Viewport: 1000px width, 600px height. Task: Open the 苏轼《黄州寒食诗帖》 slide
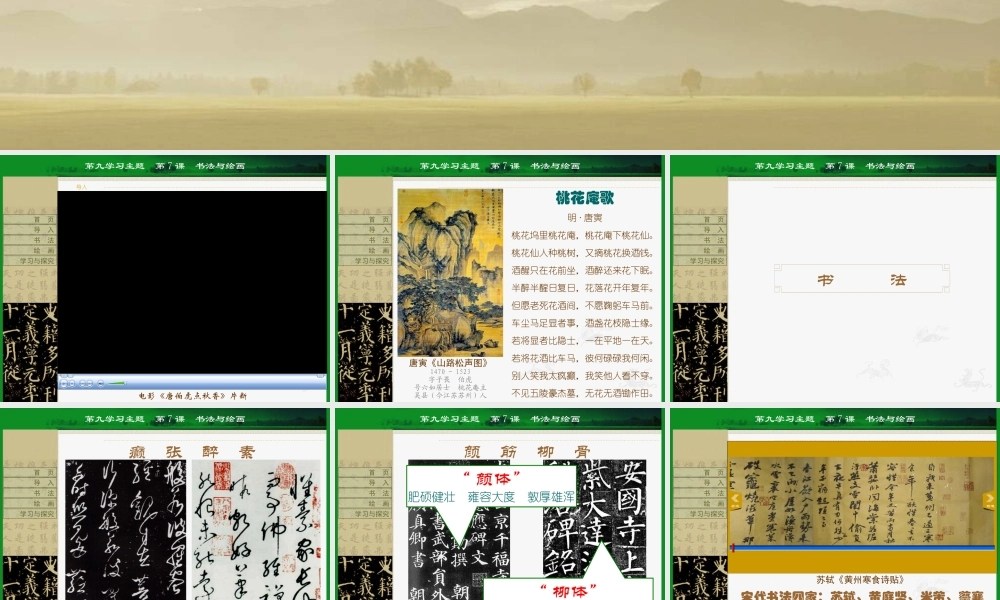tap(835, 504)
